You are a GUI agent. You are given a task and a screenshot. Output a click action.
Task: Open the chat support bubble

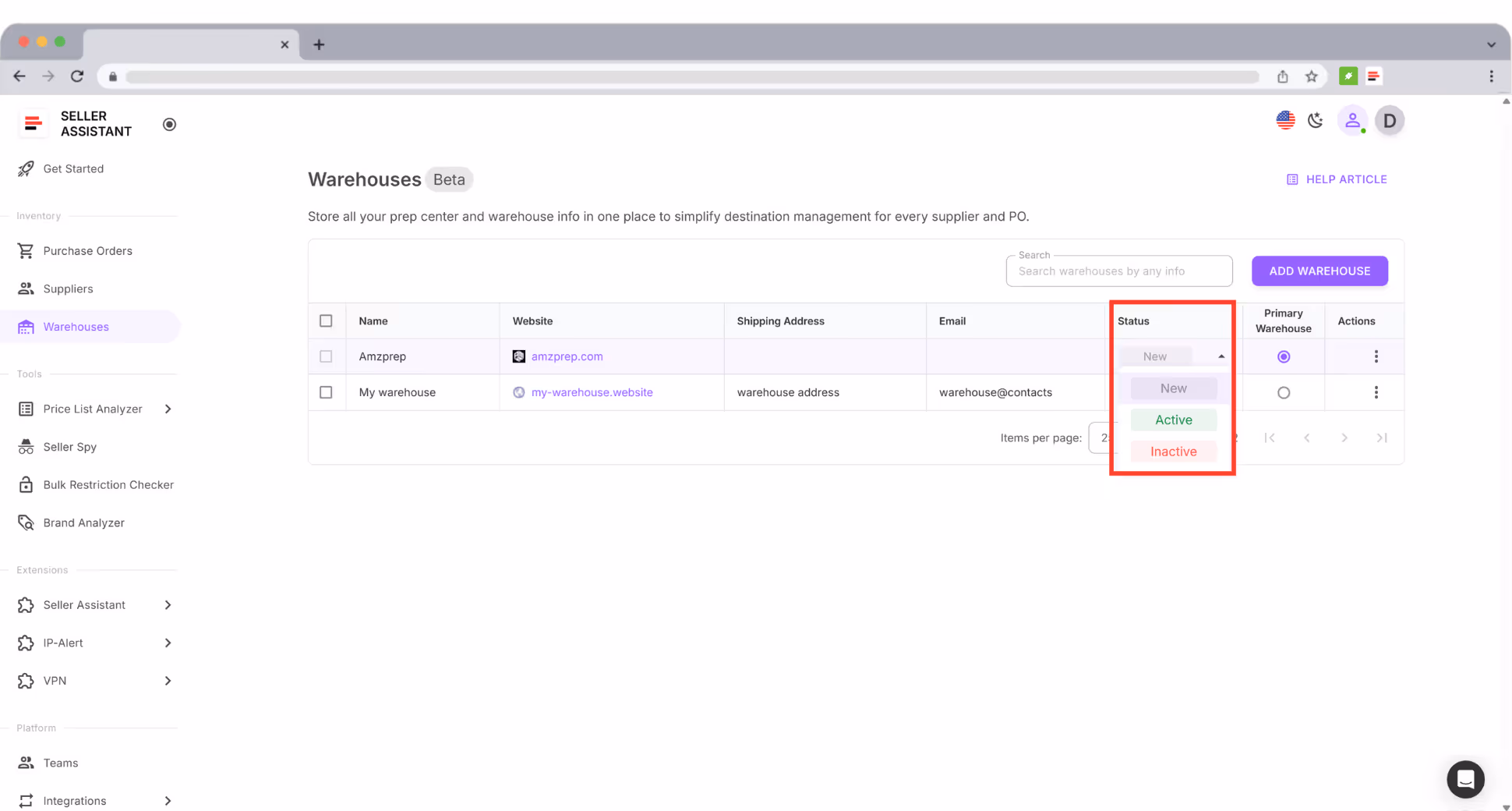click(x=1465, y=779)
